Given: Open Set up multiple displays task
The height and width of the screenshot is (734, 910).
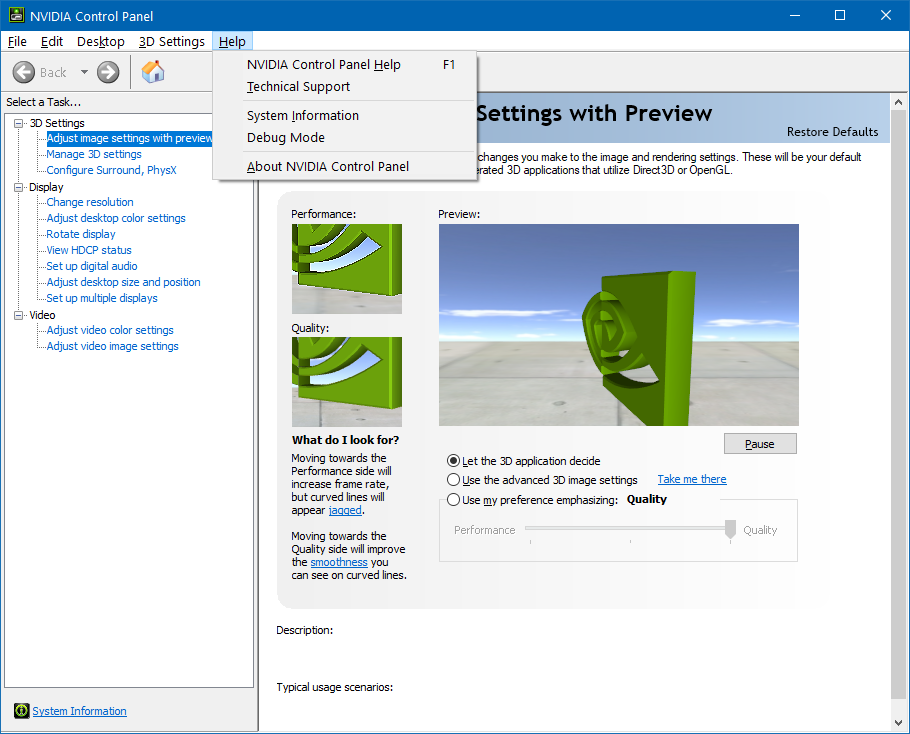Looking at the screenshot, I should coord(102,298).
